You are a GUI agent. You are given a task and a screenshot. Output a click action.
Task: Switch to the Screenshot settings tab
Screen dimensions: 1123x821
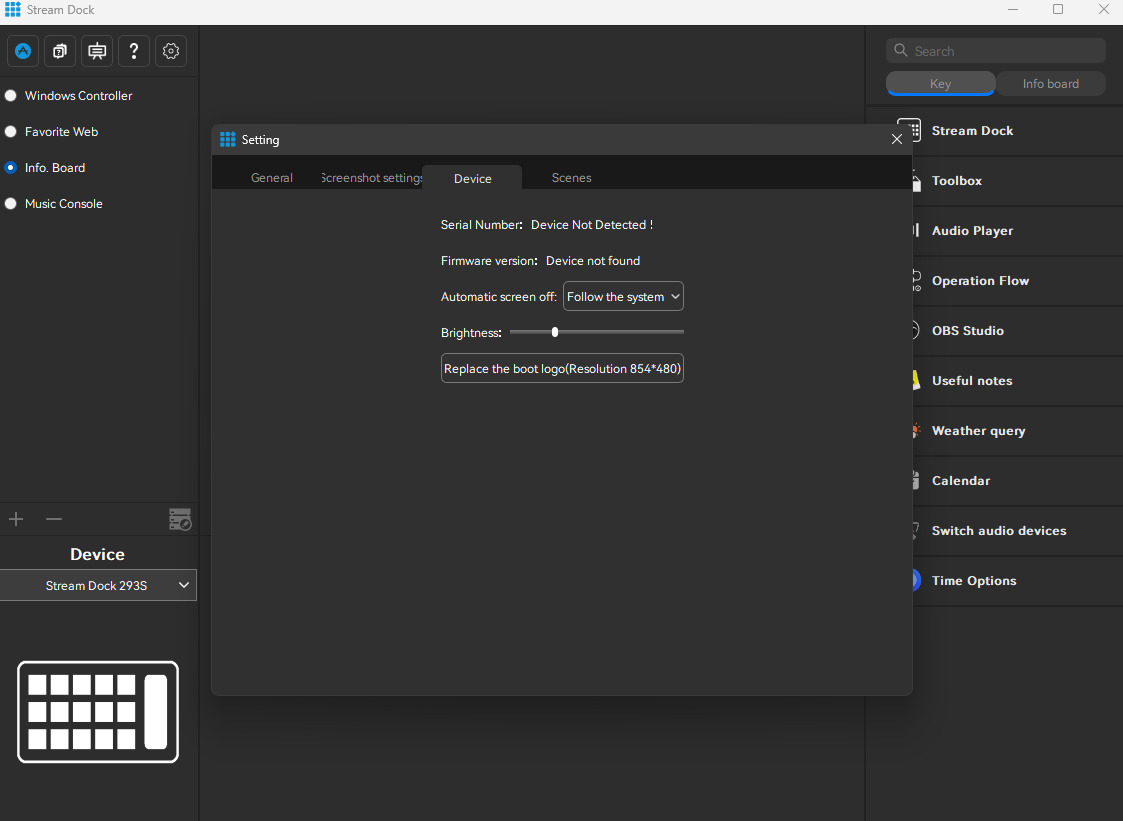pos(372,178)
